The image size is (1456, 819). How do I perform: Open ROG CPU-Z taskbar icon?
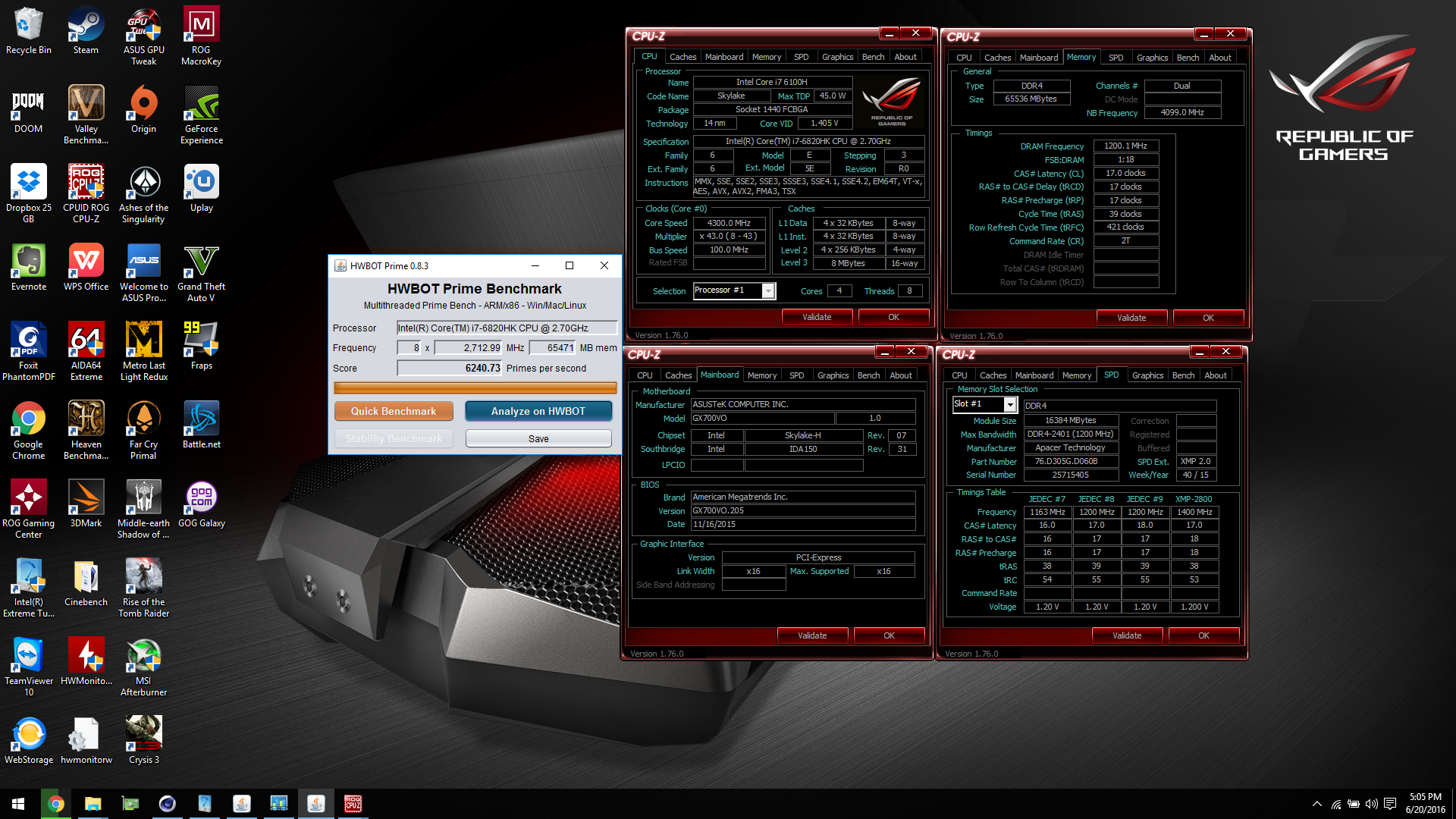(353, 804)
